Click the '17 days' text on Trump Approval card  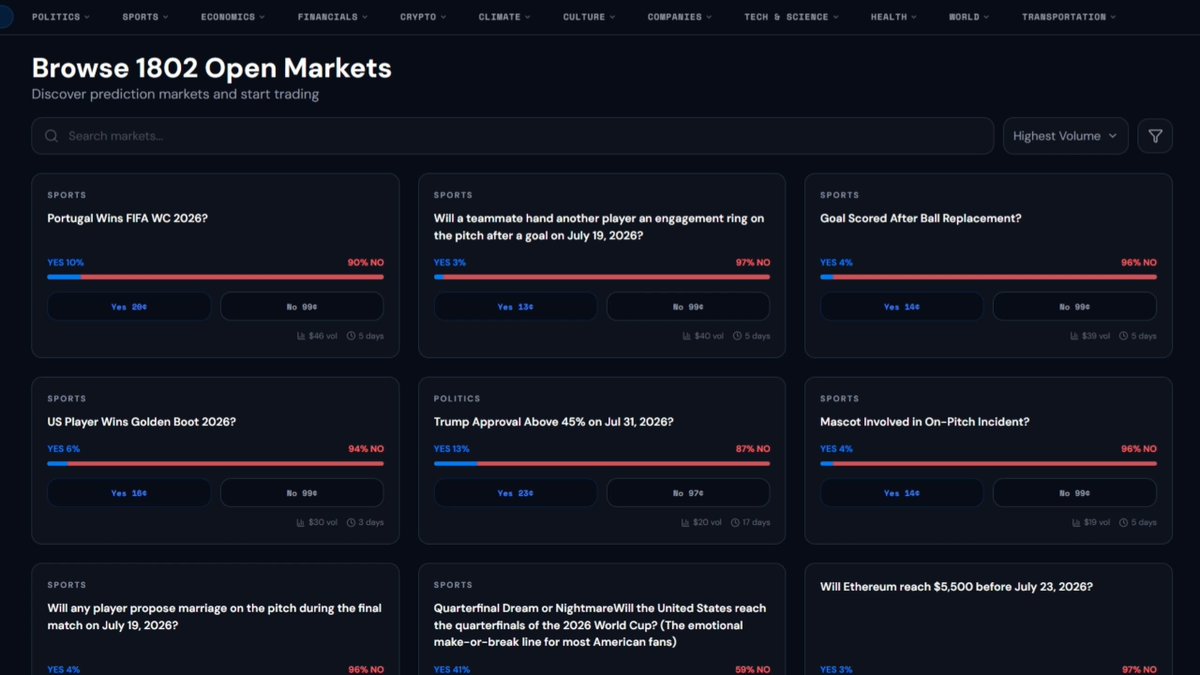[757, 522]
